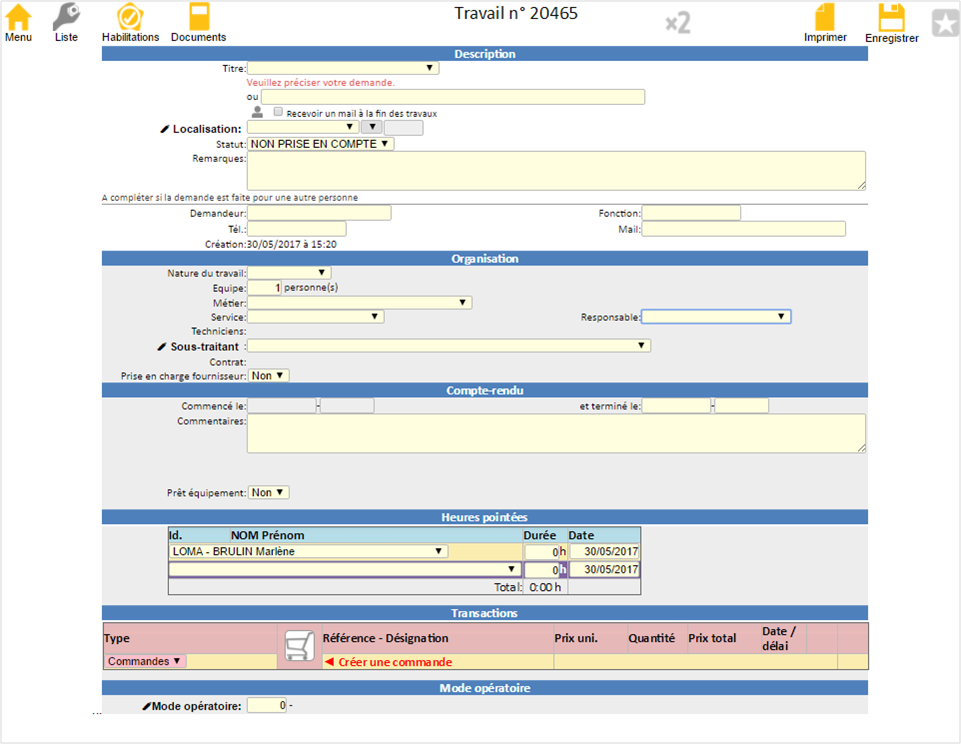The width and height of the screenshot is (961, 744).
Task: Open the small second Localisation dropdown
Action: (x=372, y=127)
